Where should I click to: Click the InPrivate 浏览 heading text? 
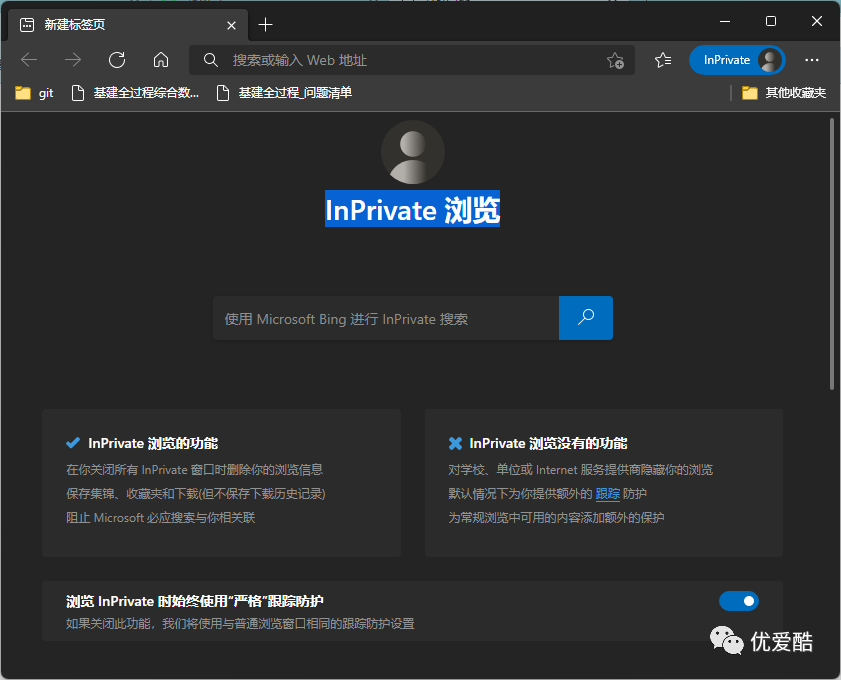click(x=412, y=209)
